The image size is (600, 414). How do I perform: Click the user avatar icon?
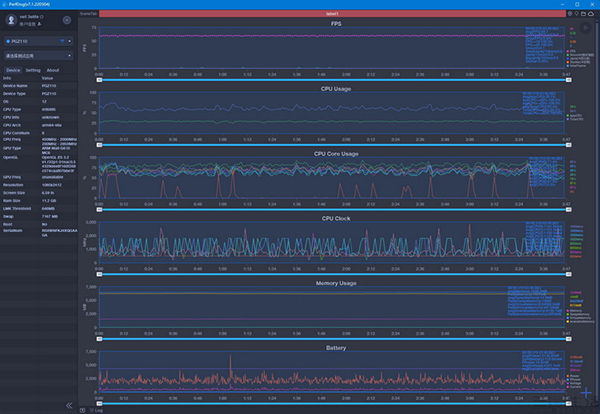point(11,20)
